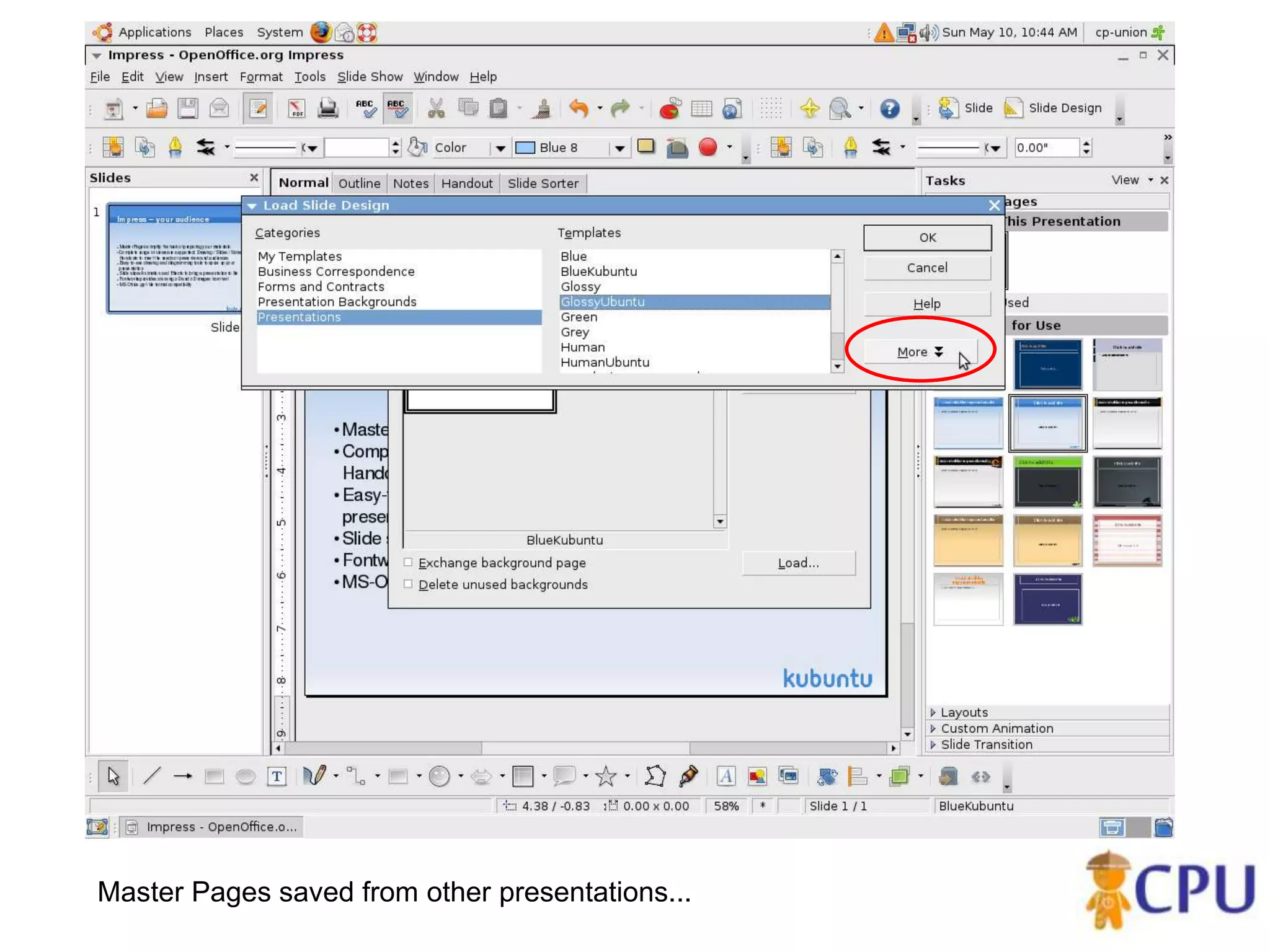Click the Cut scissors icon
Viewport: 1270px width, 952px height.
[x=436, y=108]
